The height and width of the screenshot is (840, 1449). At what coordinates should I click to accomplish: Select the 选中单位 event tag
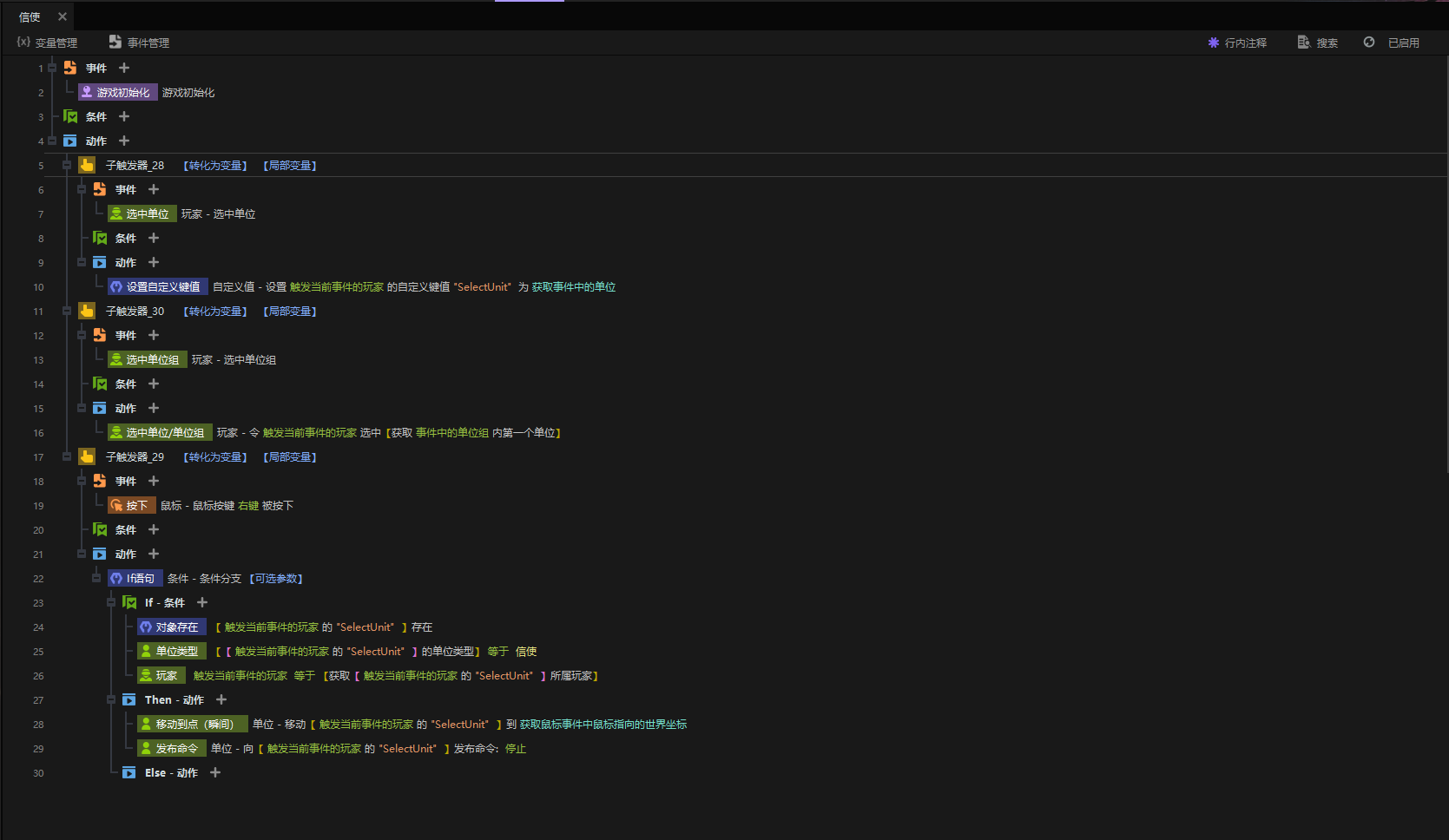(x=142, y=213)
